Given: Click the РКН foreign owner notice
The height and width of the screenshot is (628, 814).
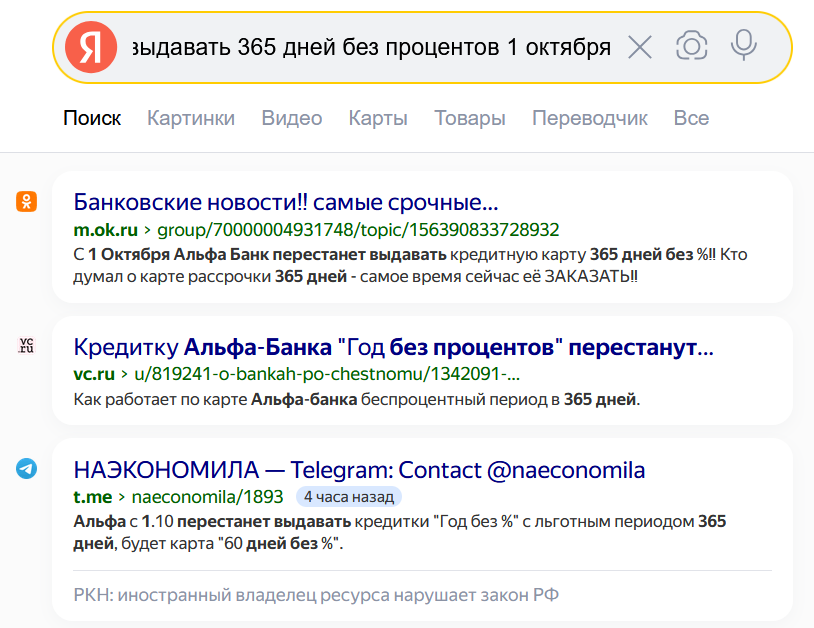Looking at the screenshot, I should point(316,595).
